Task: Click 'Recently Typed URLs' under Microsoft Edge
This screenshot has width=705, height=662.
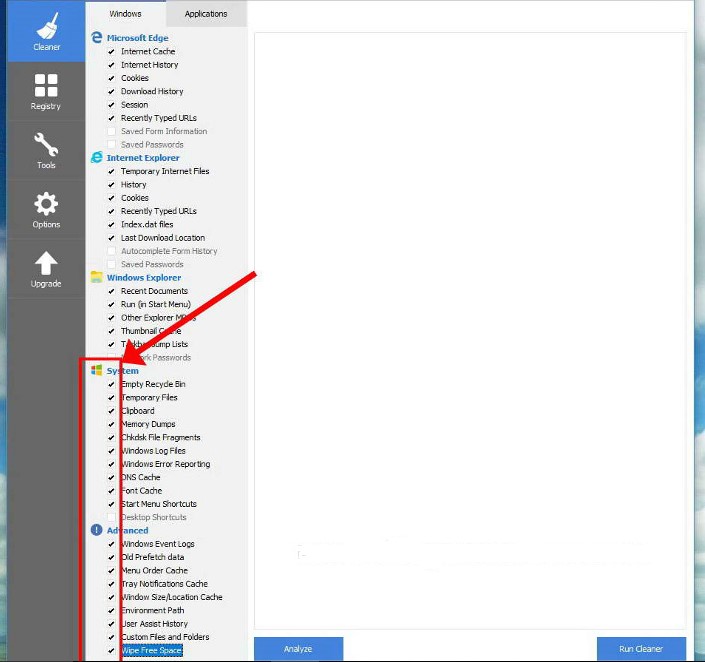Action: tap(159, 118)
